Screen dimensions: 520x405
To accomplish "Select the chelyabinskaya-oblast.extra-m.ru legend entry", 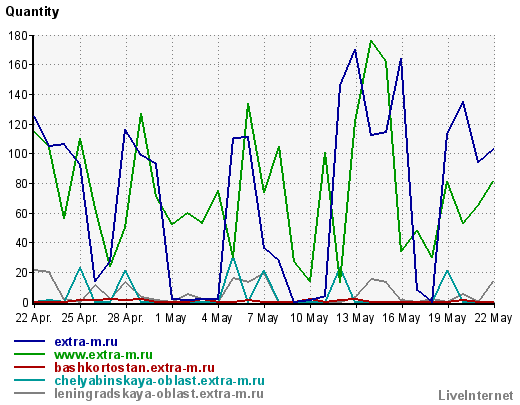I will (x=159, y=381).
